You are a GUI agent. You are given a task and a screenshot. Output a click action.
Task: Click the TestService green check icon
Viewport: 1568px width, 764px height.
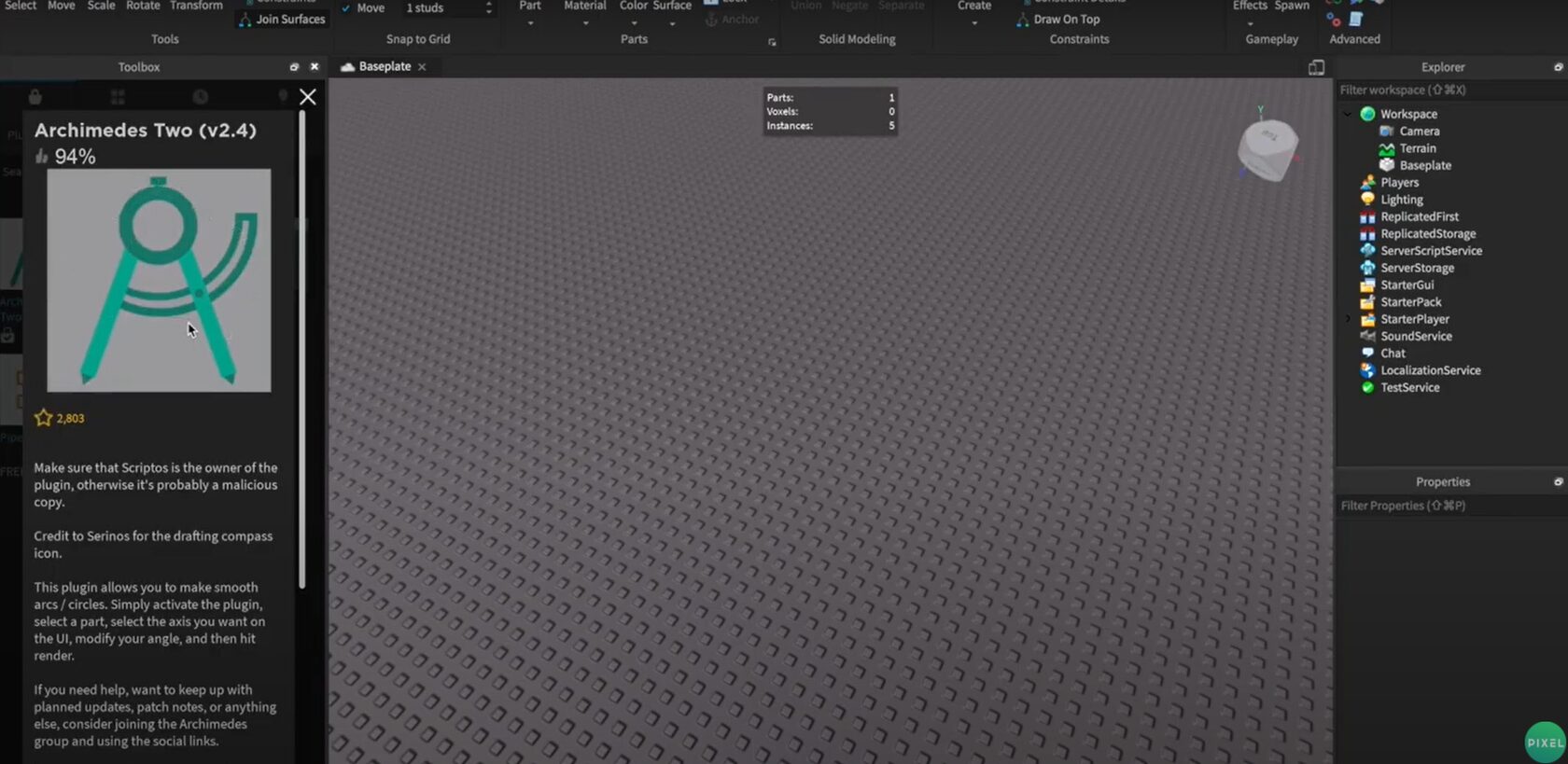(x=1367, y=388)
